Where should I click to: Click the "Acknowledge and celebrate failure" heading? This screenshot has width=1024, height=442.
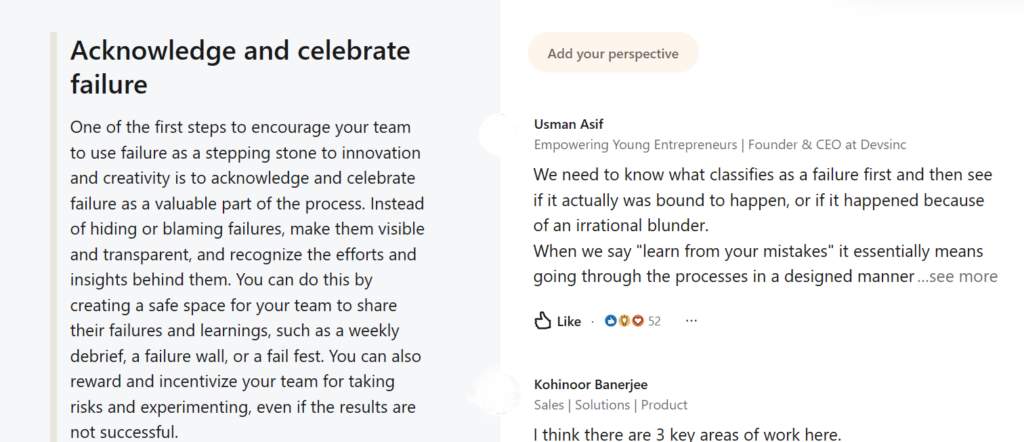point(240,67)
